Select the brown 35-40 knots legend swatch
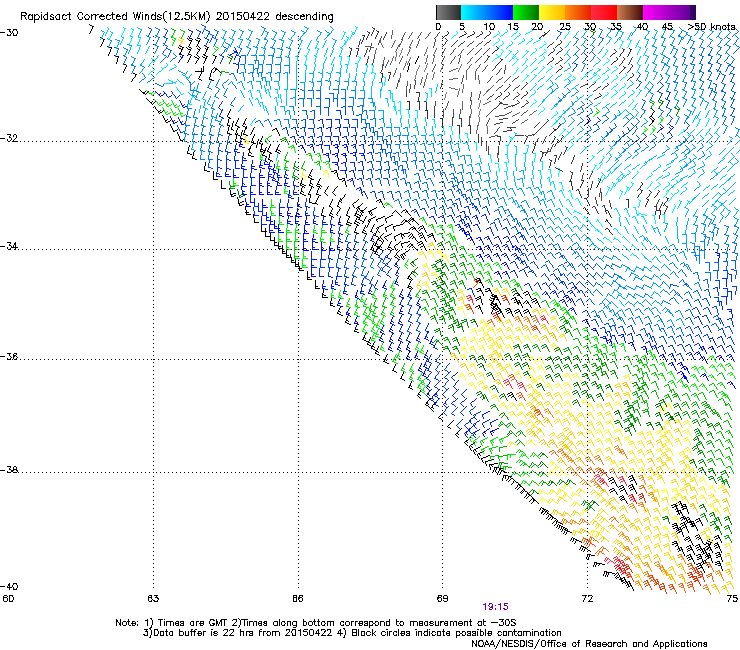 pos(630,12)
